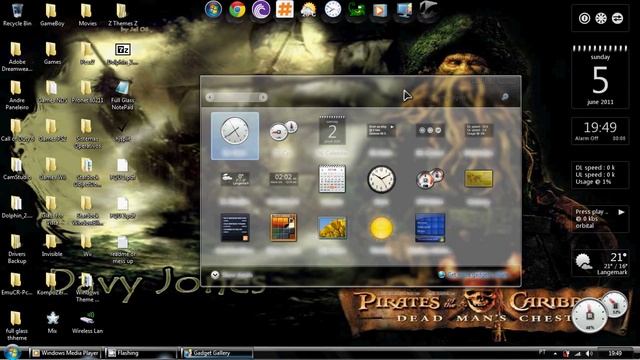This screenshot has width=640, height=360.
Task: Select the blue Windows Media Center gadget in gallery
Action: pyautogui.click(x=430, y=227)
